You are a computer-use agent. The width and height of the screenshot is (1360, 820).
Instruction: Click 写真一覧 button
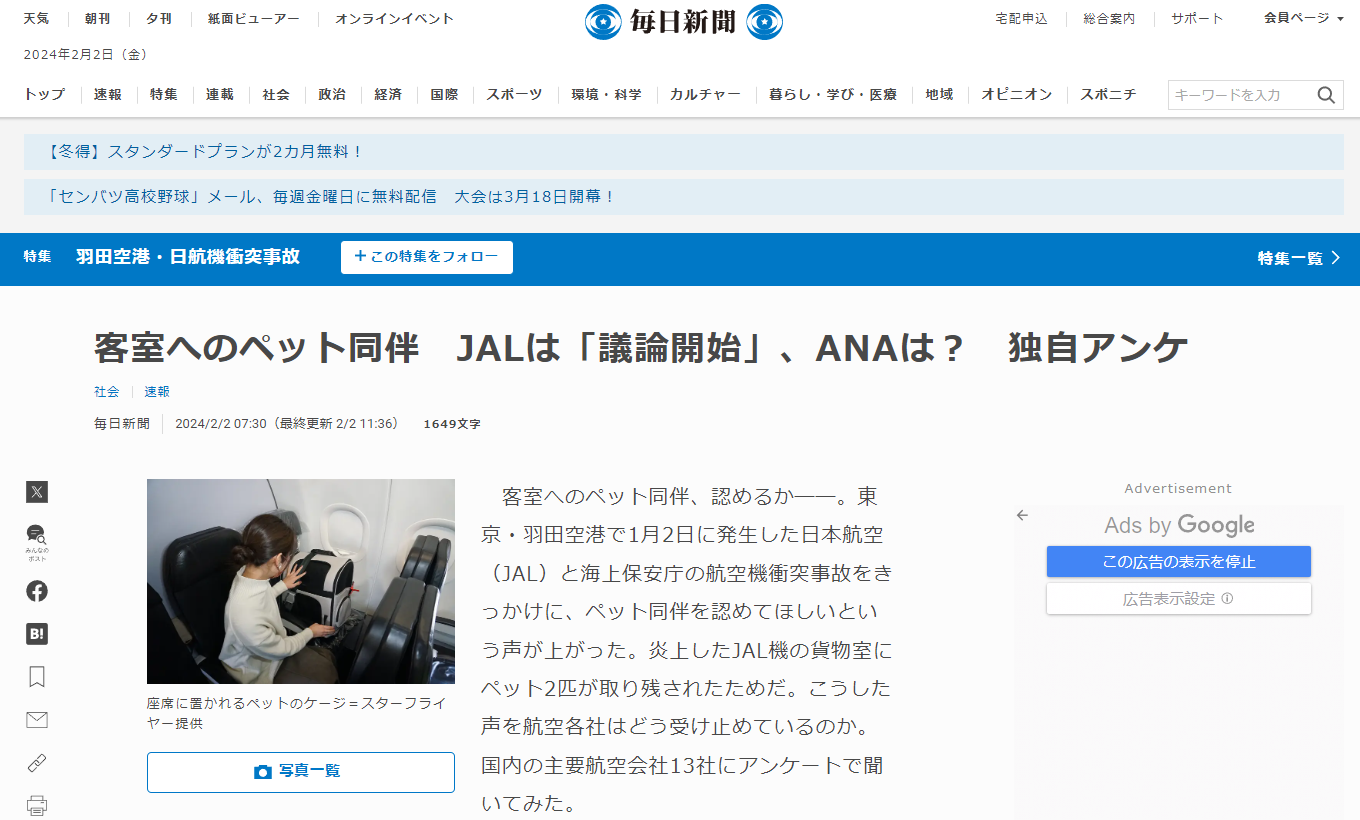(301, 772)
